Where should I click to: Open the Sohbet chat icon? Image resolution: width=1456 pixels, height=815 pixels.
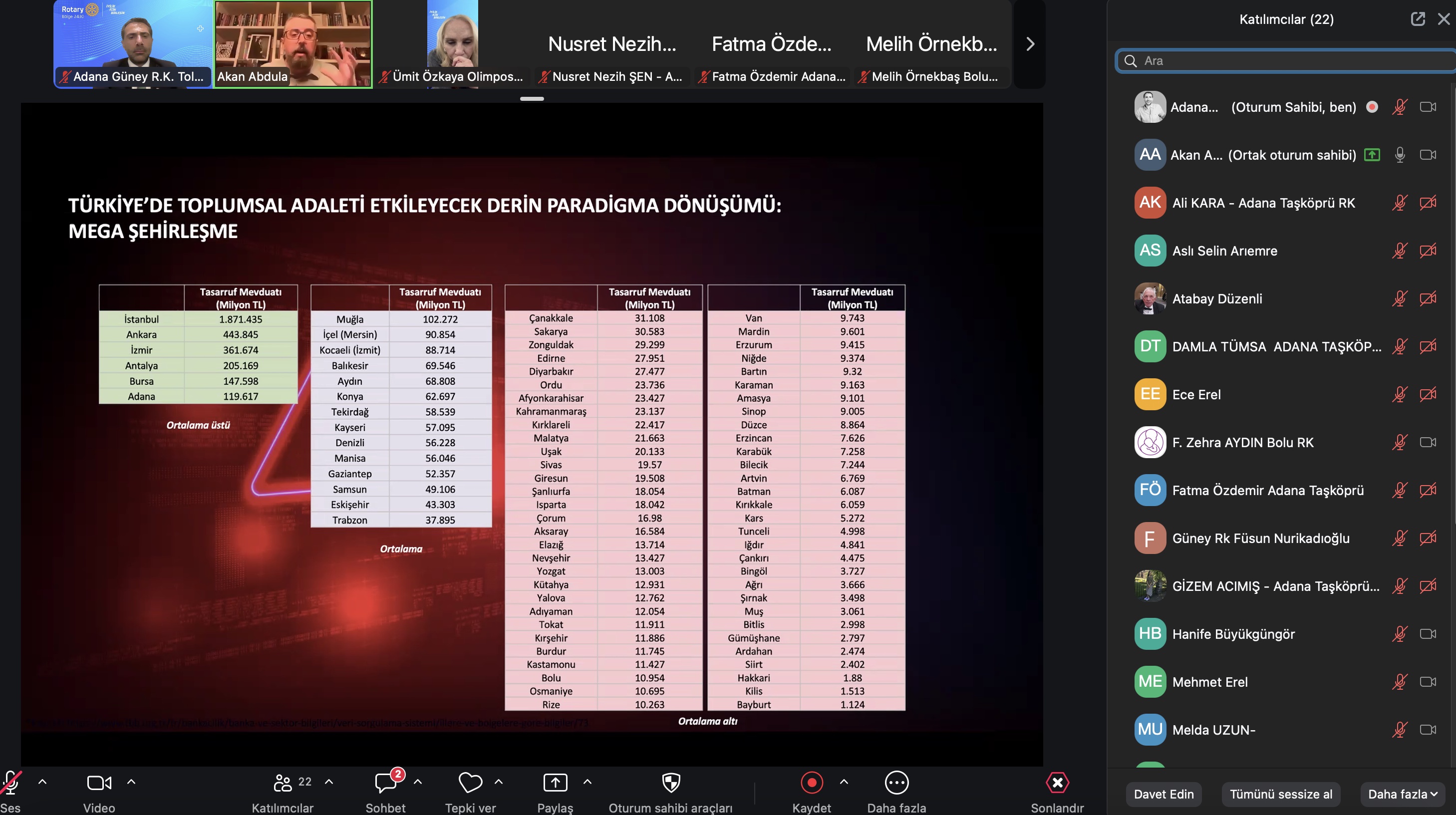coord(385,784)
